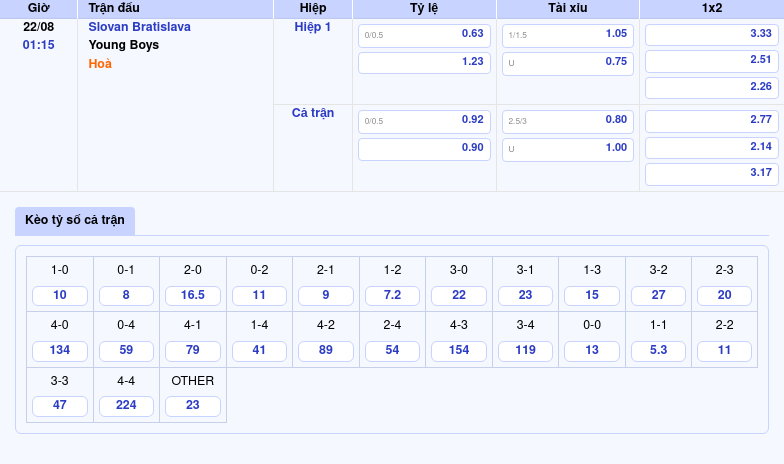784x464 pixels.
Task: Pick the 3.33 first-half 1x2 odds
Action: 711,34
